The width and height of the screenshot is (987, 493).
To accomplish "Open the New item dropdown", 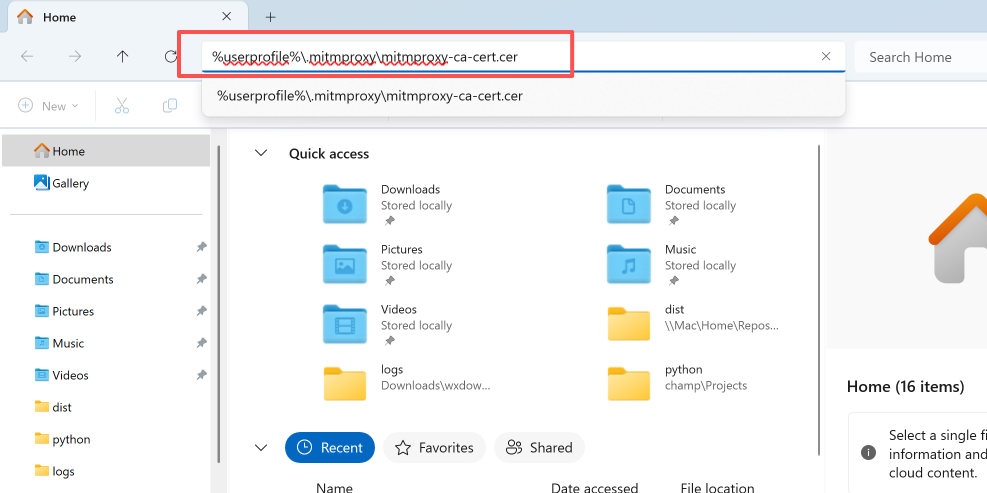I will click(x=47, y=106).
